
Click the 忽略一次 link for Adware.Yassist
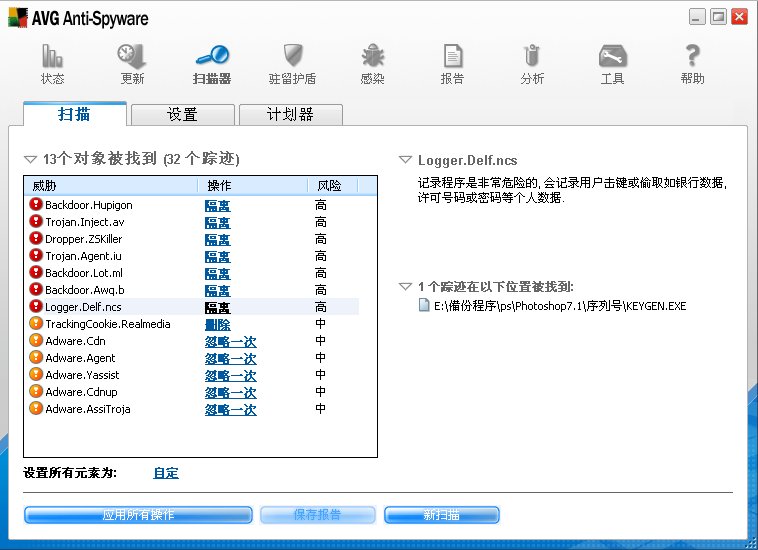pyautogui.click(x=231, y=376)
